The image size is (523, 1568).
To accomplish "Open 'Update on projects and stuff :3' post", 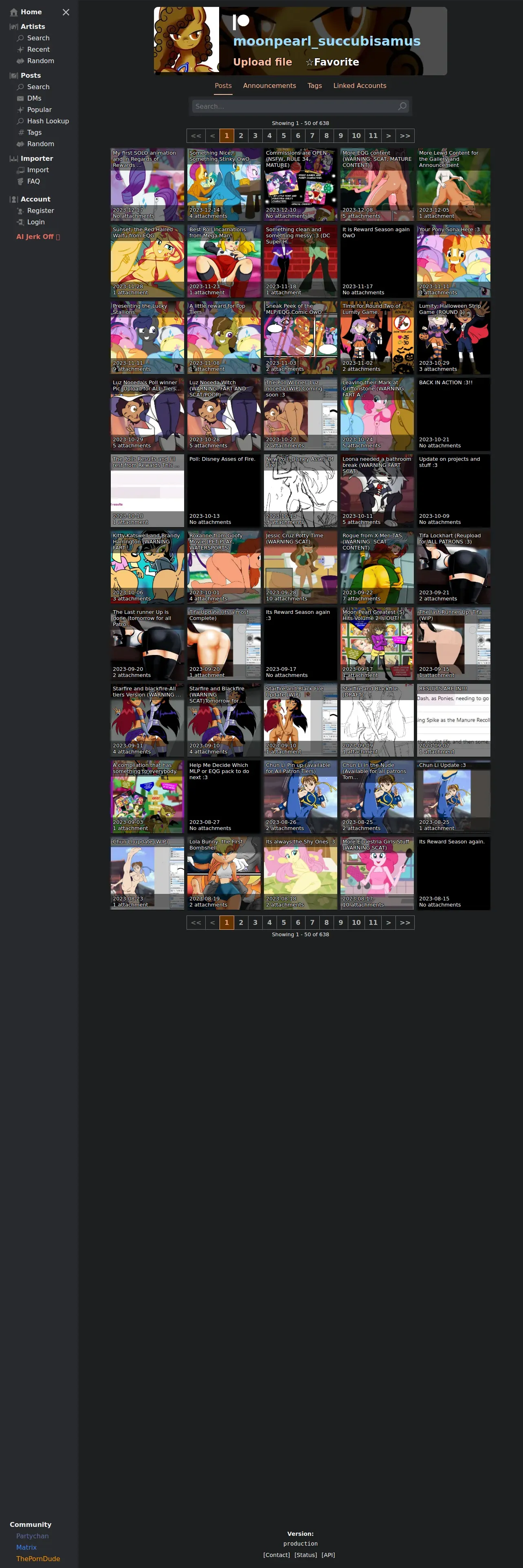I will coord(454,491).
